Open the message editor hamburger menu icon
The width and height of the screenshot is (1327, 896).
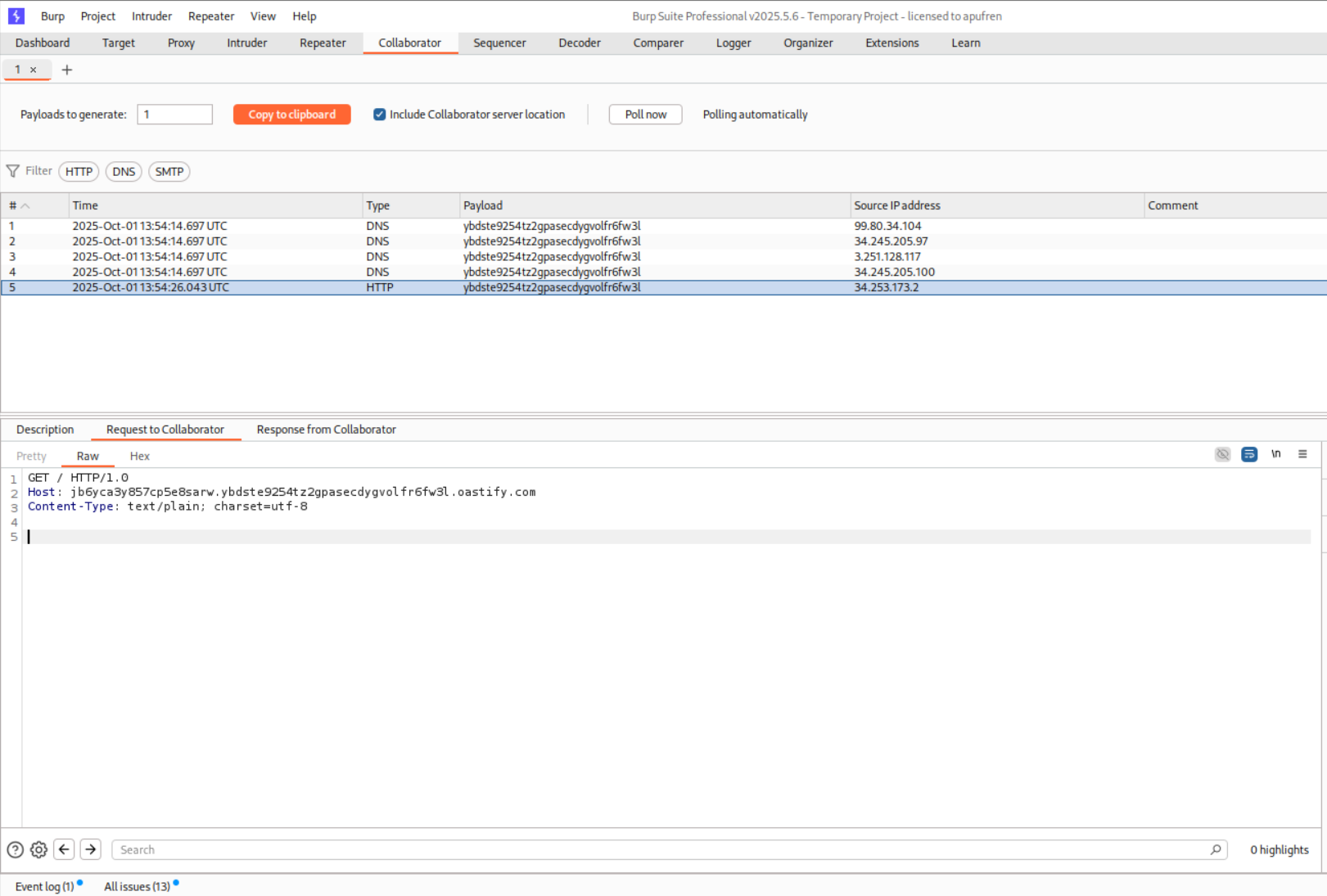click(x=1302, y=453)
